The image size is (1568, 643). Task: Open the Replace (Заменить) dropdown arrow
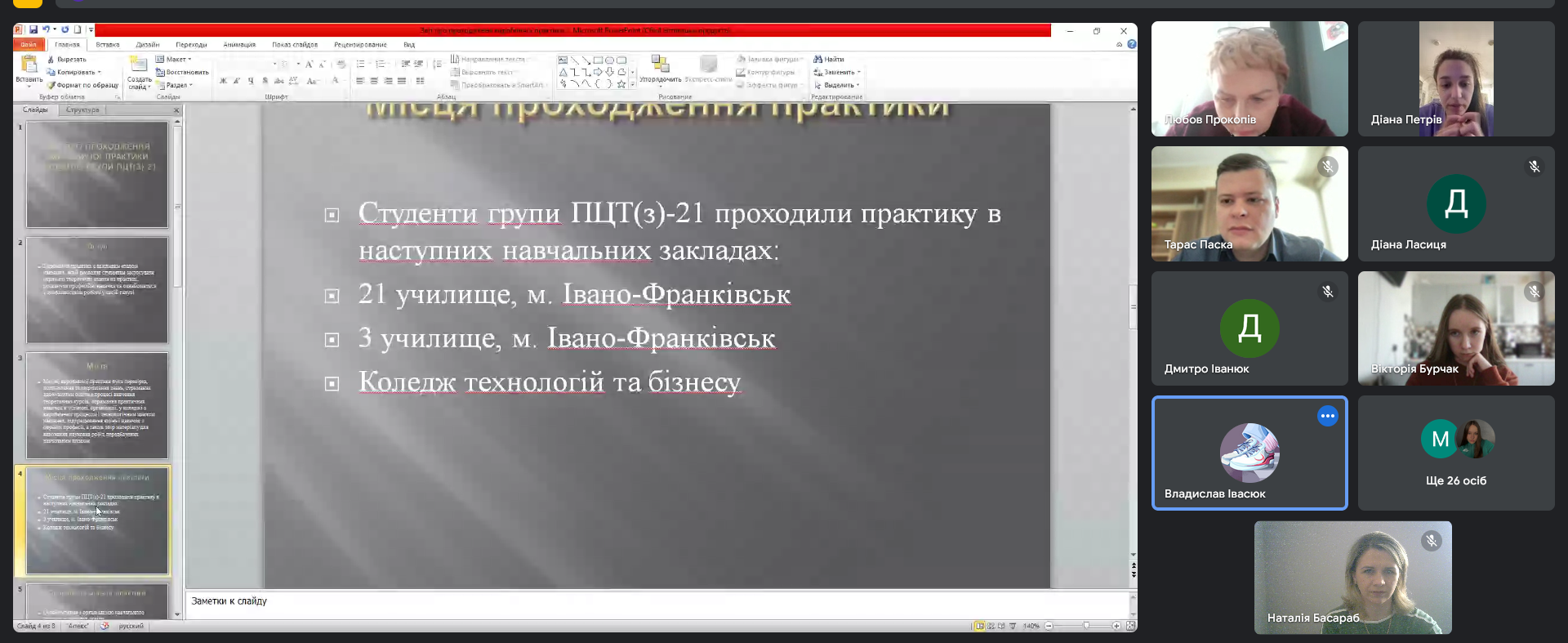(858, 73)
